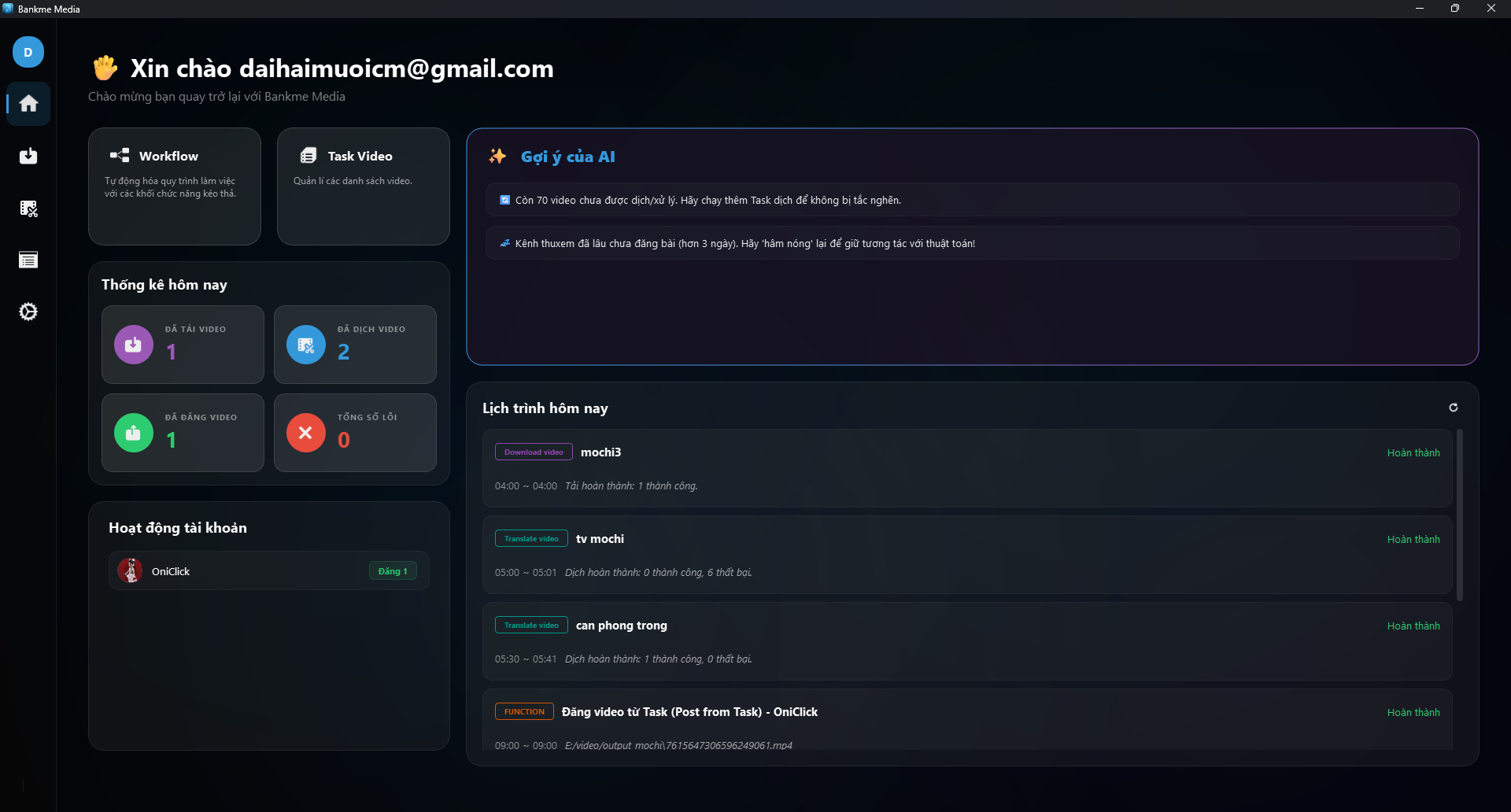Viewport: 1511px width, 812px height.
Task: Click the red total errors icon
Action: [306, 433]
